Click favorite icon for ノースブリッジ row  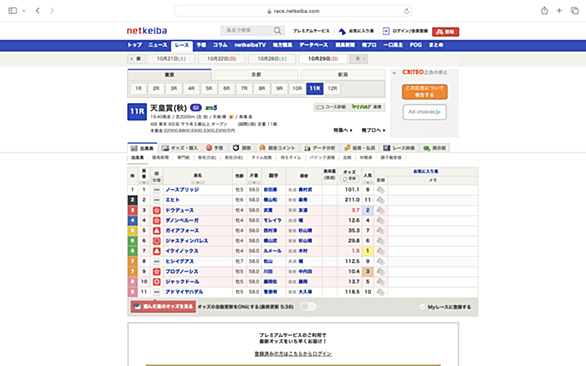coord(380,190)
